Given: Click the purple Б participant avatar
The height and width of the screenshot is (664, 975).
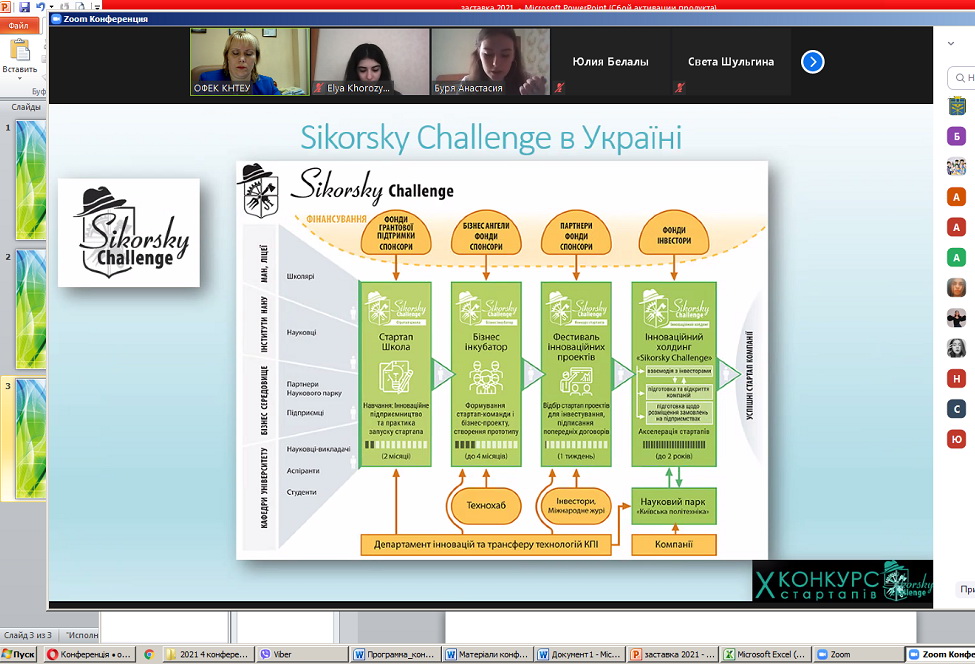Looking at the screenshot, I should pyautogui.click(x=956, y=136).
